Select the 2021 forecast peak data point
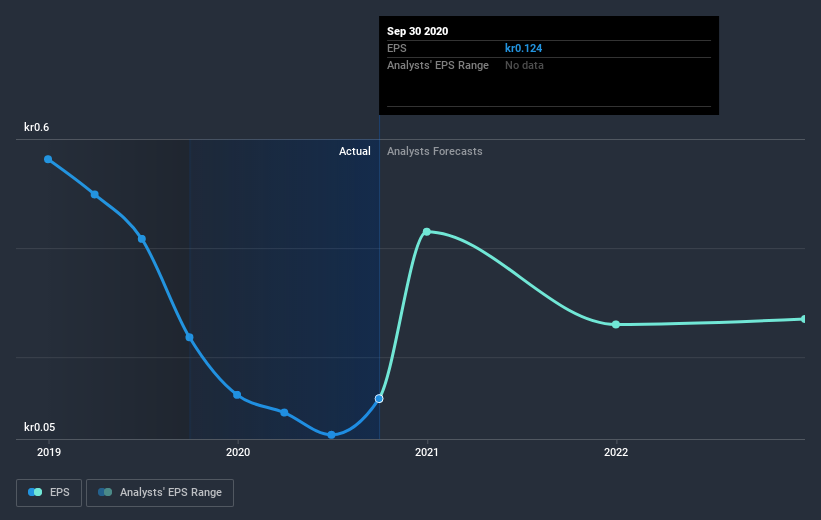Viewport: 821px width, 520px height. 427,231
